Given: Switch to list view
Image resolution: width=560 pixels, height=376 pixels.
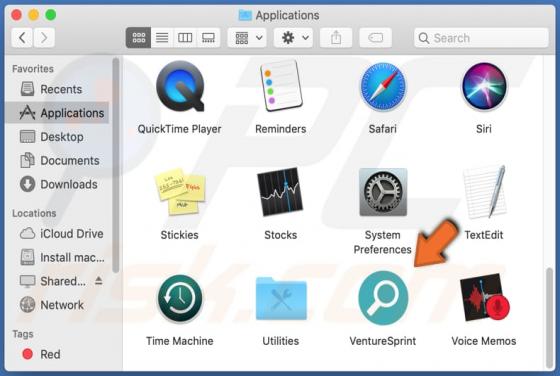Looking at the screenshot, I should pyautogui.click(x=162, y=37).
